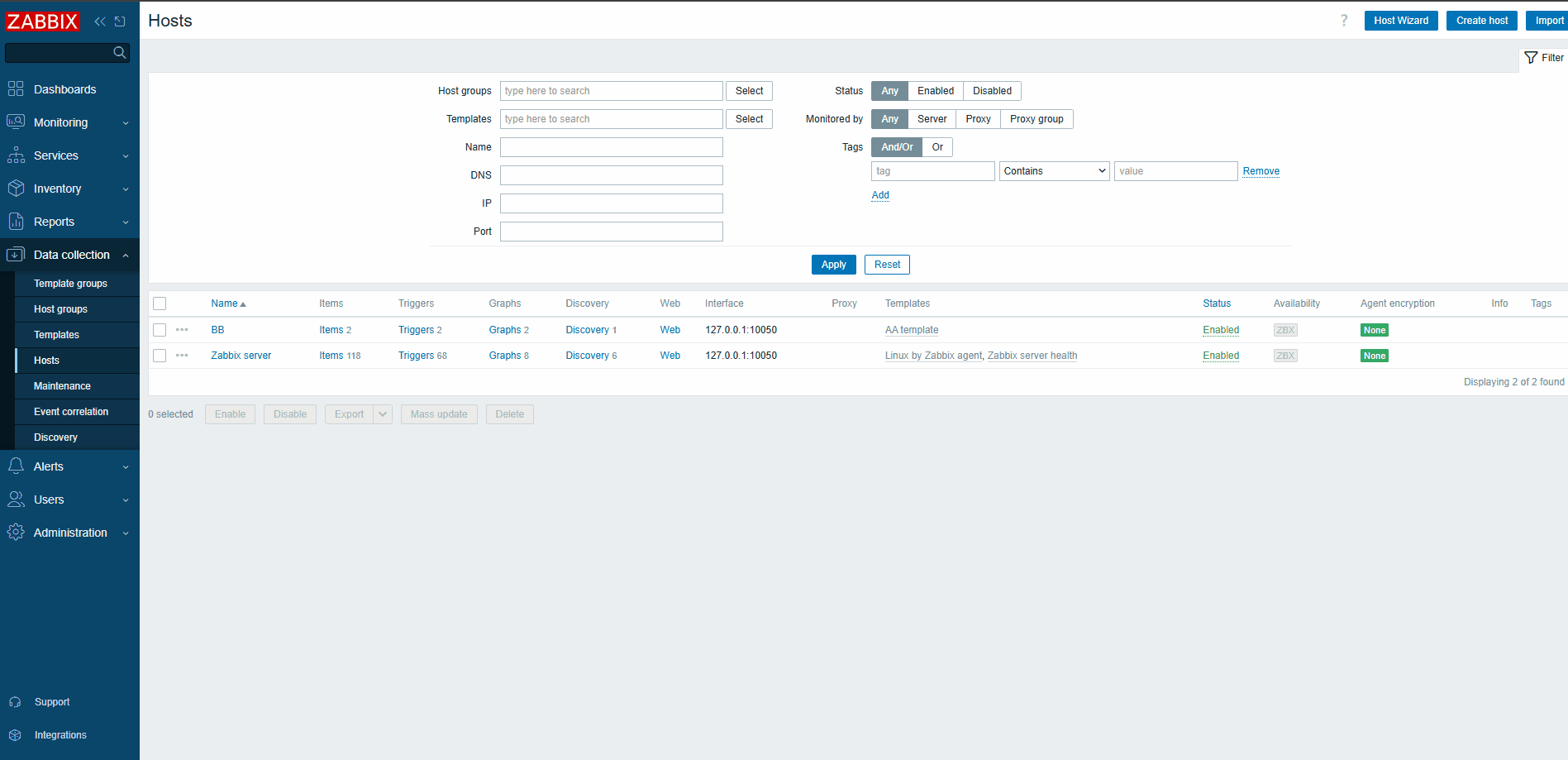Expand the Alerts menu chevron
1568x760 pixels.
click(126, 467)
